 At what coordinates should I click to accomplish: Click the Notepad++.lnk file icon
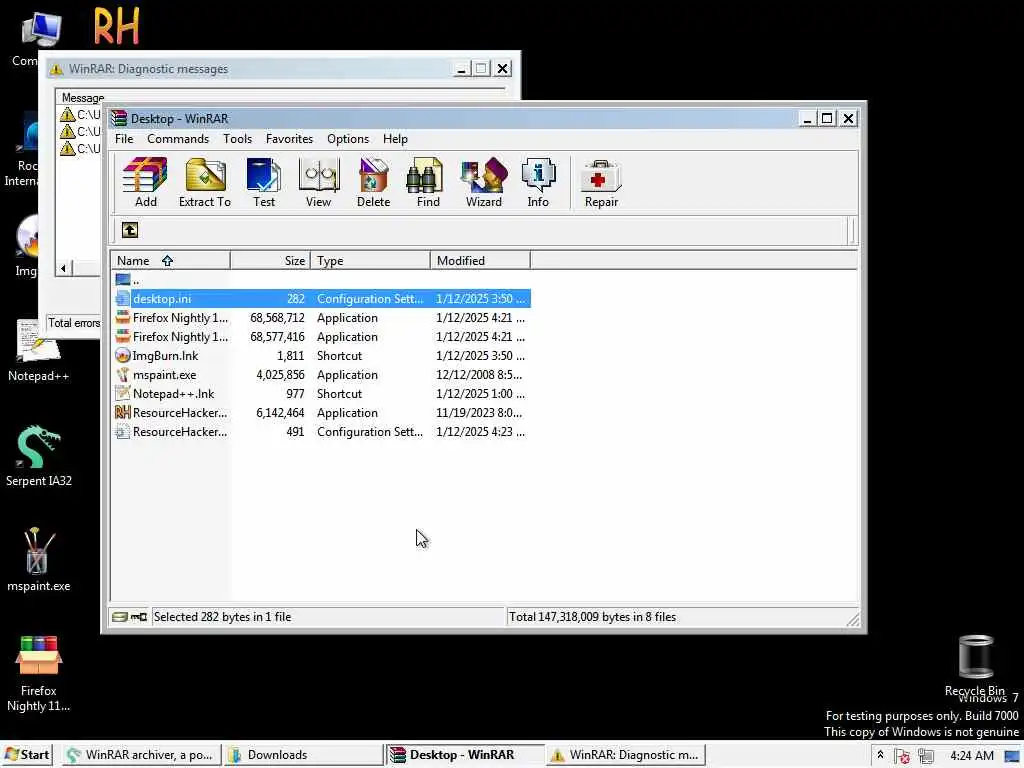(122, 393)
